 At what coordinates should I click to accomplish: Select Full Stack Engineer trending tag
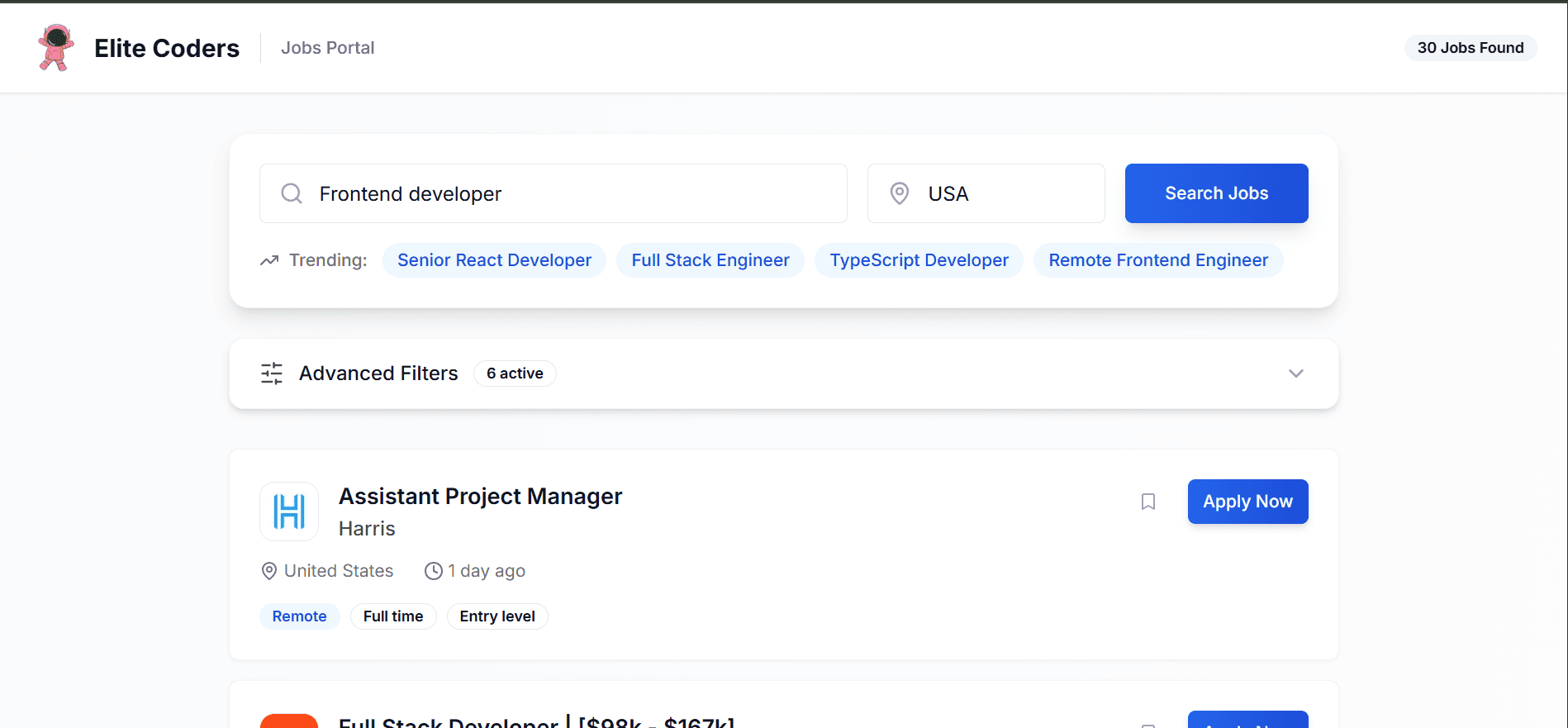710,260
